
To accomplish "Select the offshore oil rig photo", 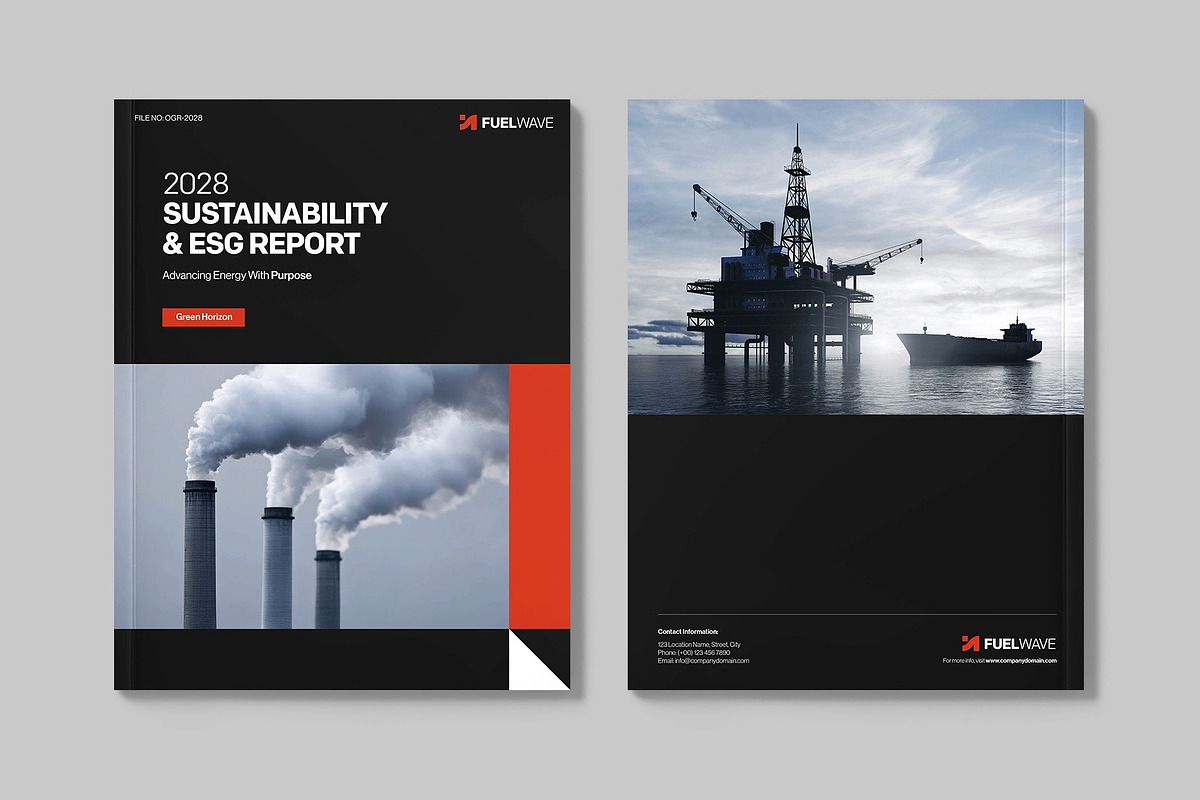I will coord(856,257).
